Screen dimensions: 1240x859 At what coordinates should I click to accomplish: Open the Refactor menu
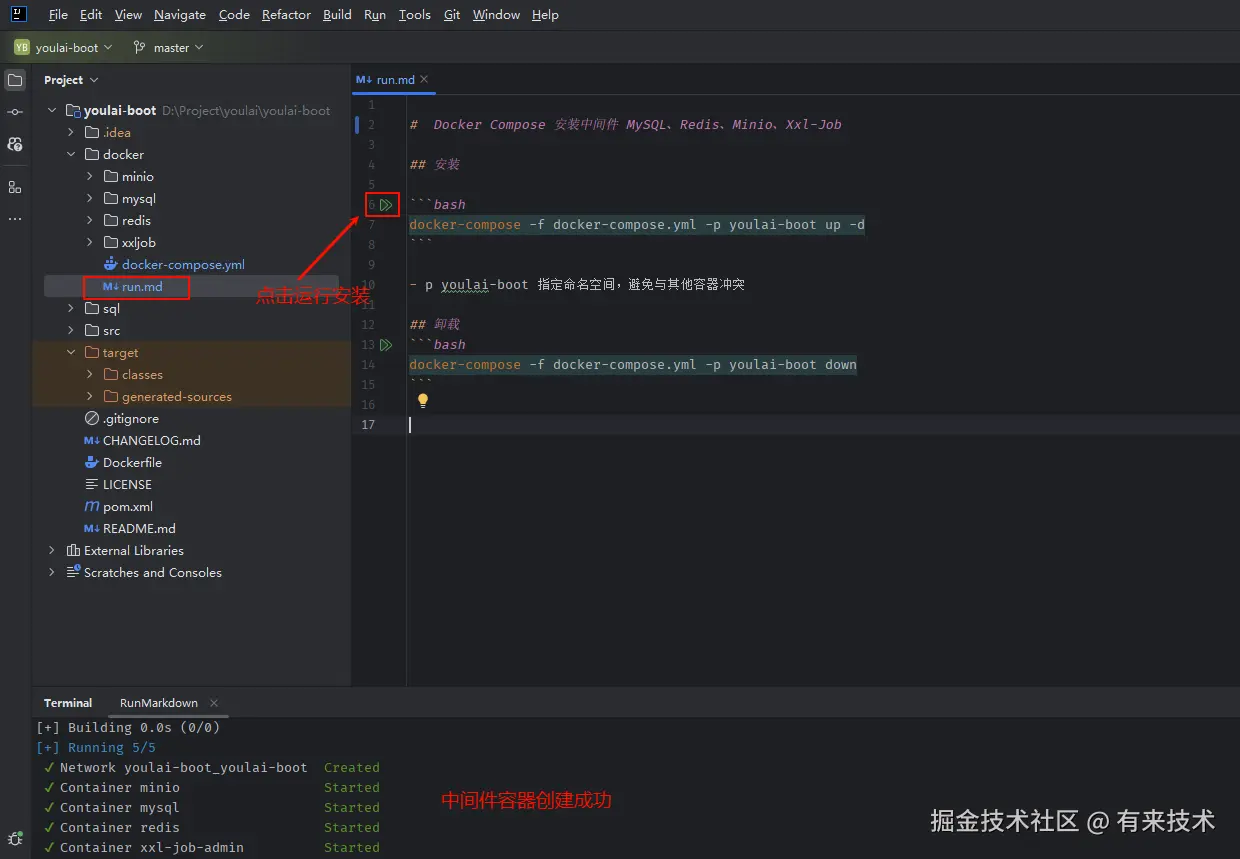[x=286, y=15]
